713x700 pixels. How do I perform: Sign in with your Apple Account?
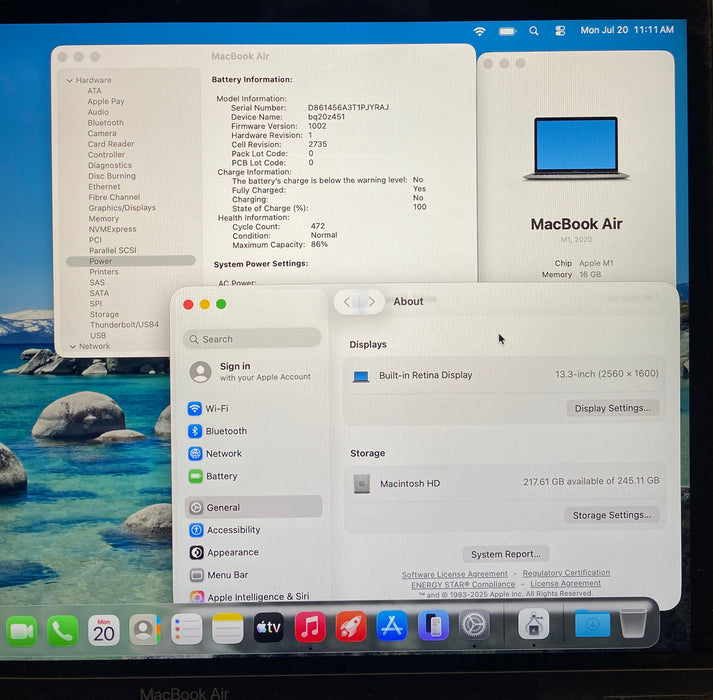point(251,372)
